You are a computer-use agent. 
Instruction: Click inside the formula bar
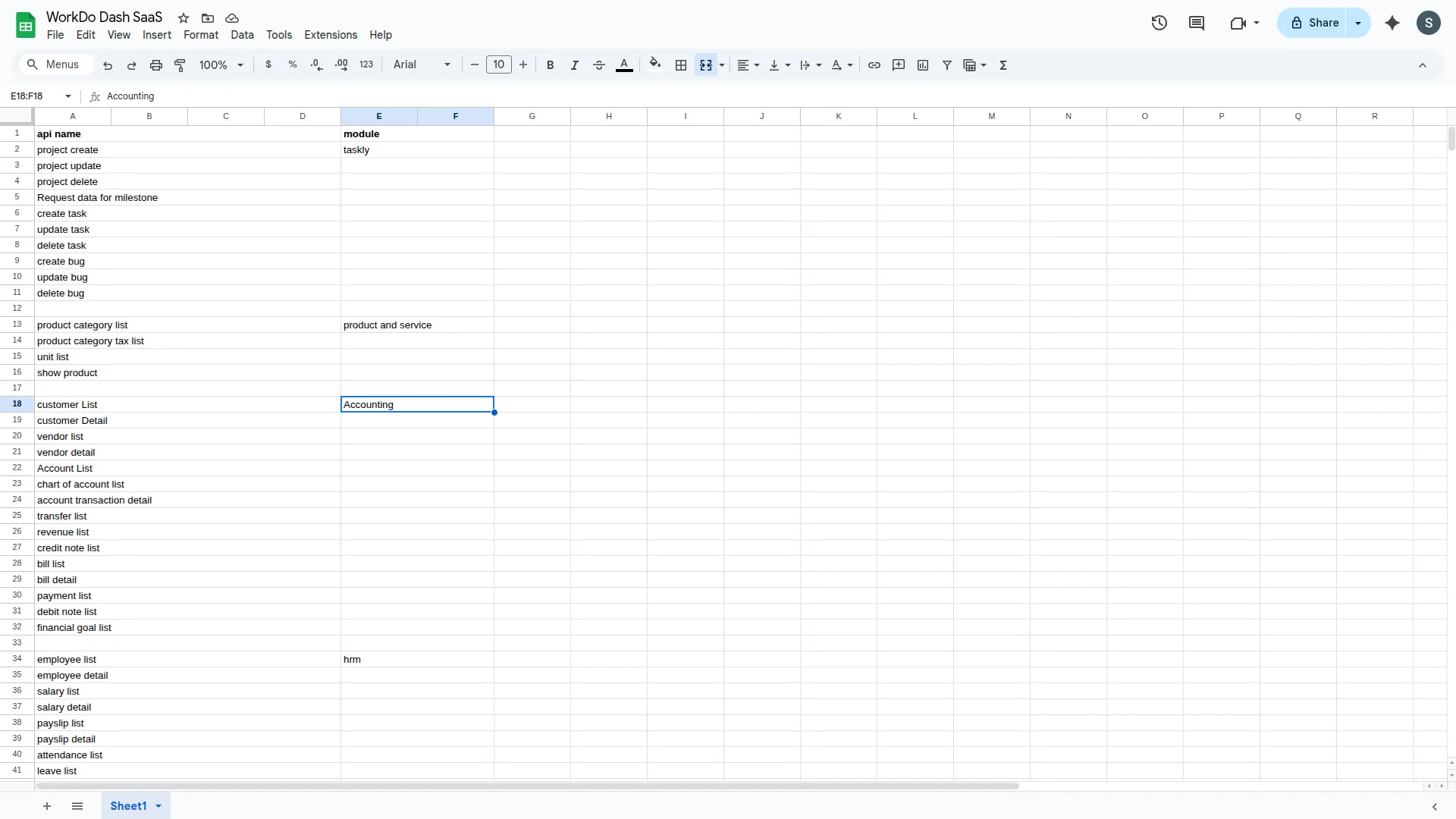pos(303,96)
